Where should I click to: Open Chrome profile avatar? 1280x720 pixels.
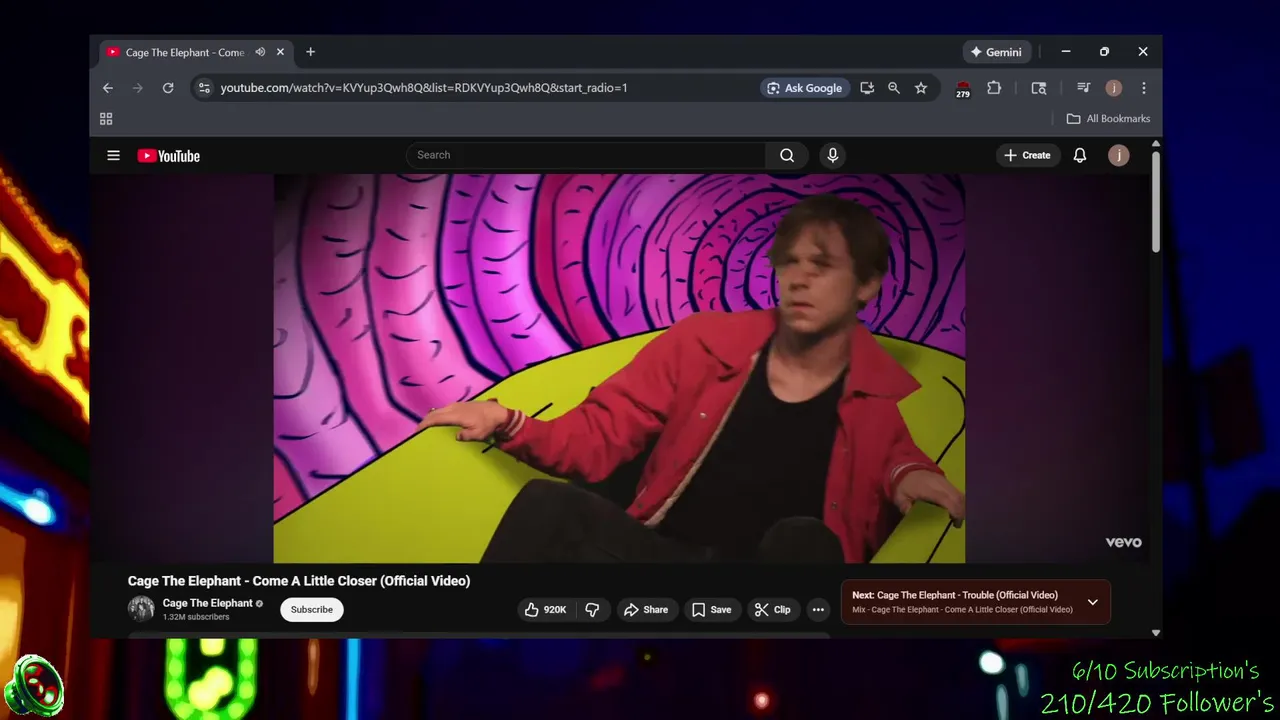point(1114,88)
